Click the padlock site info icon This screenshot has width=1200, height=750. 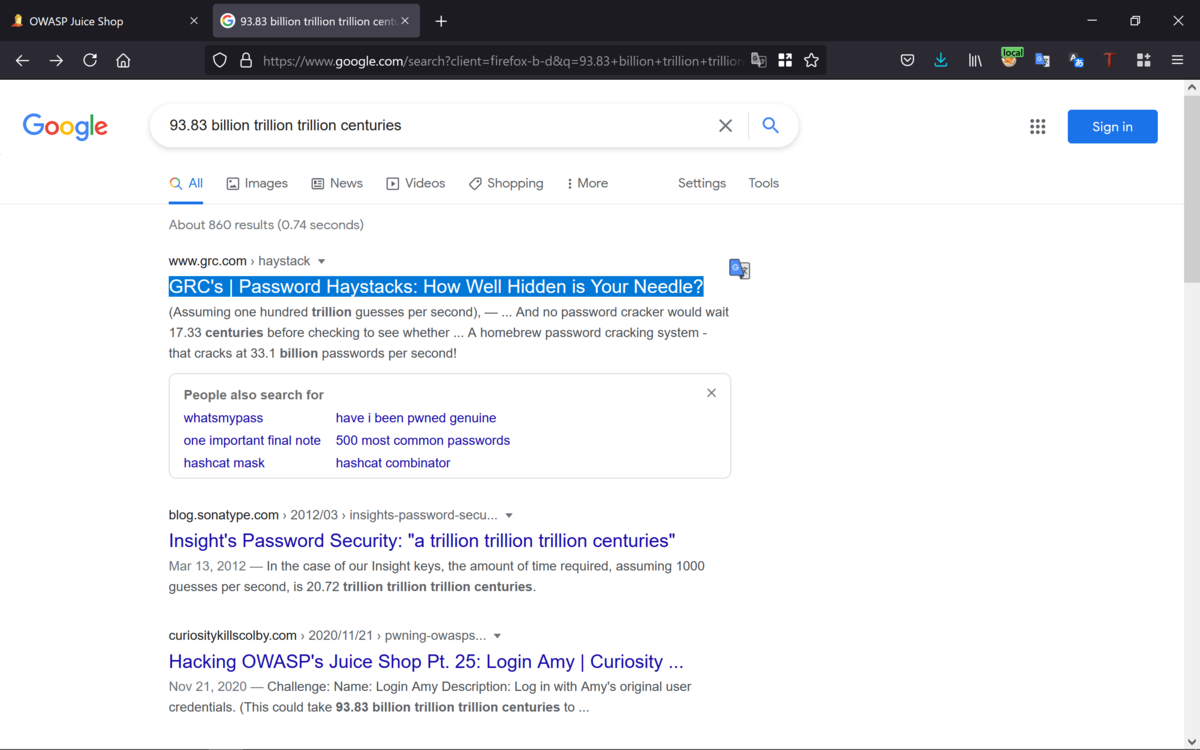point(246,61)
